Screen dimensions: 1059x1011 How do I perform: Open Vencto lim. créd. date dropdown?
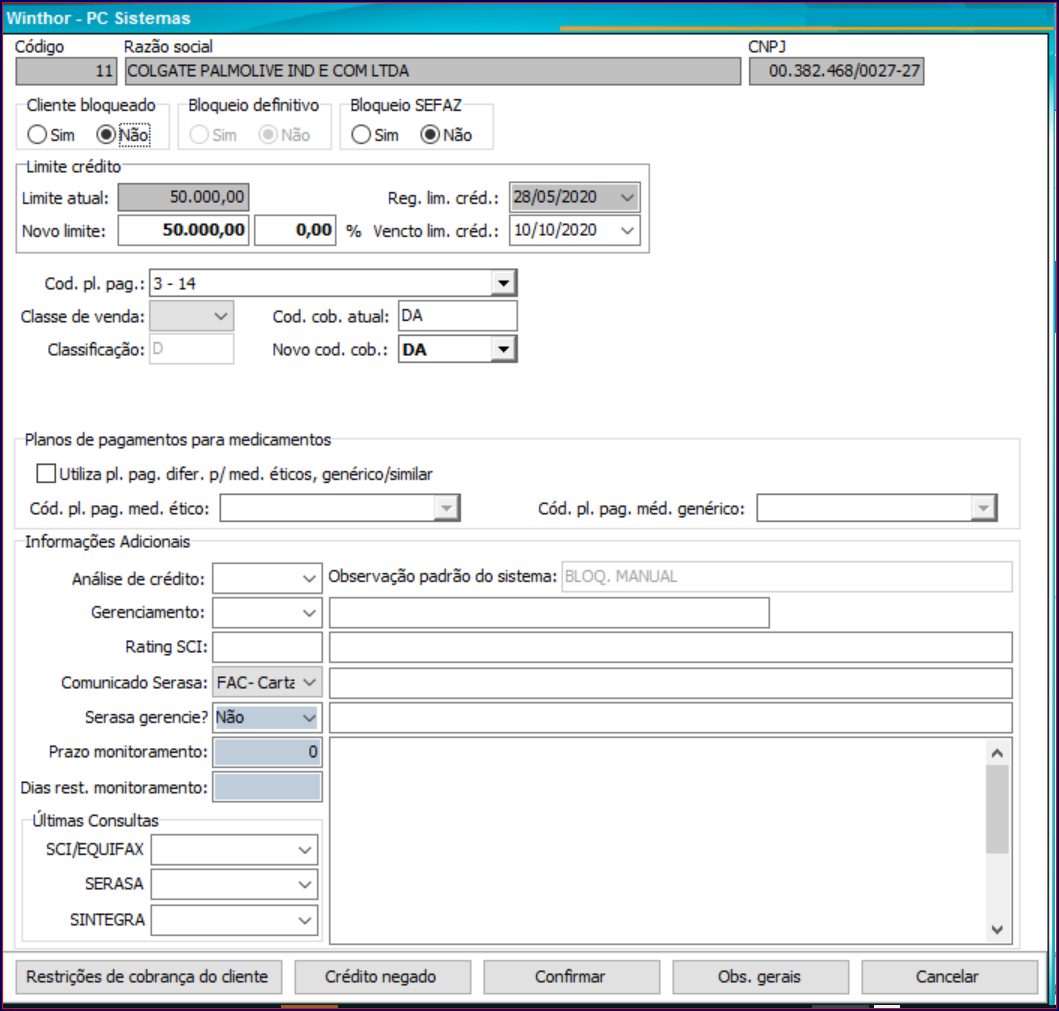click(627, 231)
